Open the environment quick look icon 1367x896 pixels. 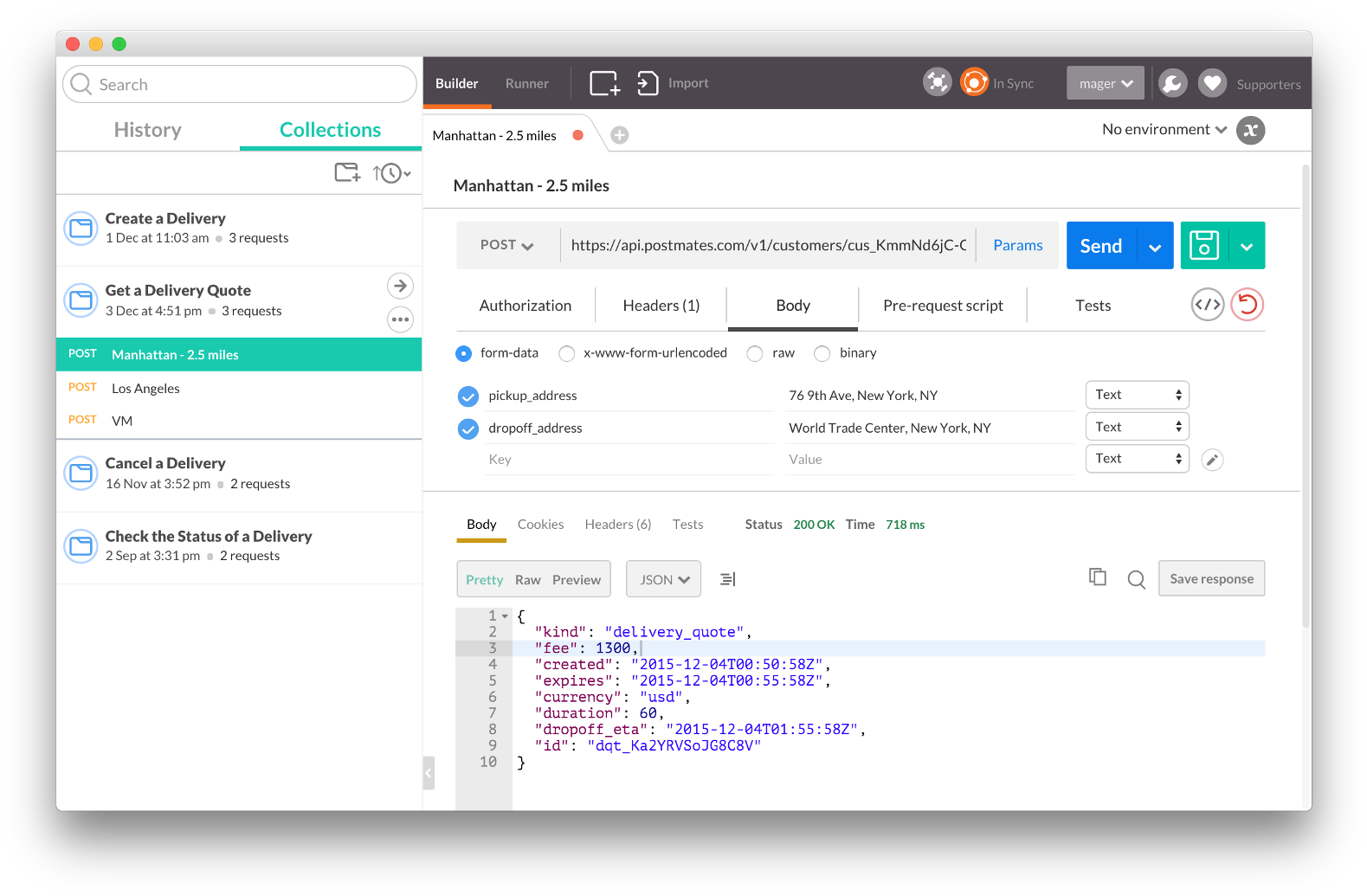(x=1250, y=130)
